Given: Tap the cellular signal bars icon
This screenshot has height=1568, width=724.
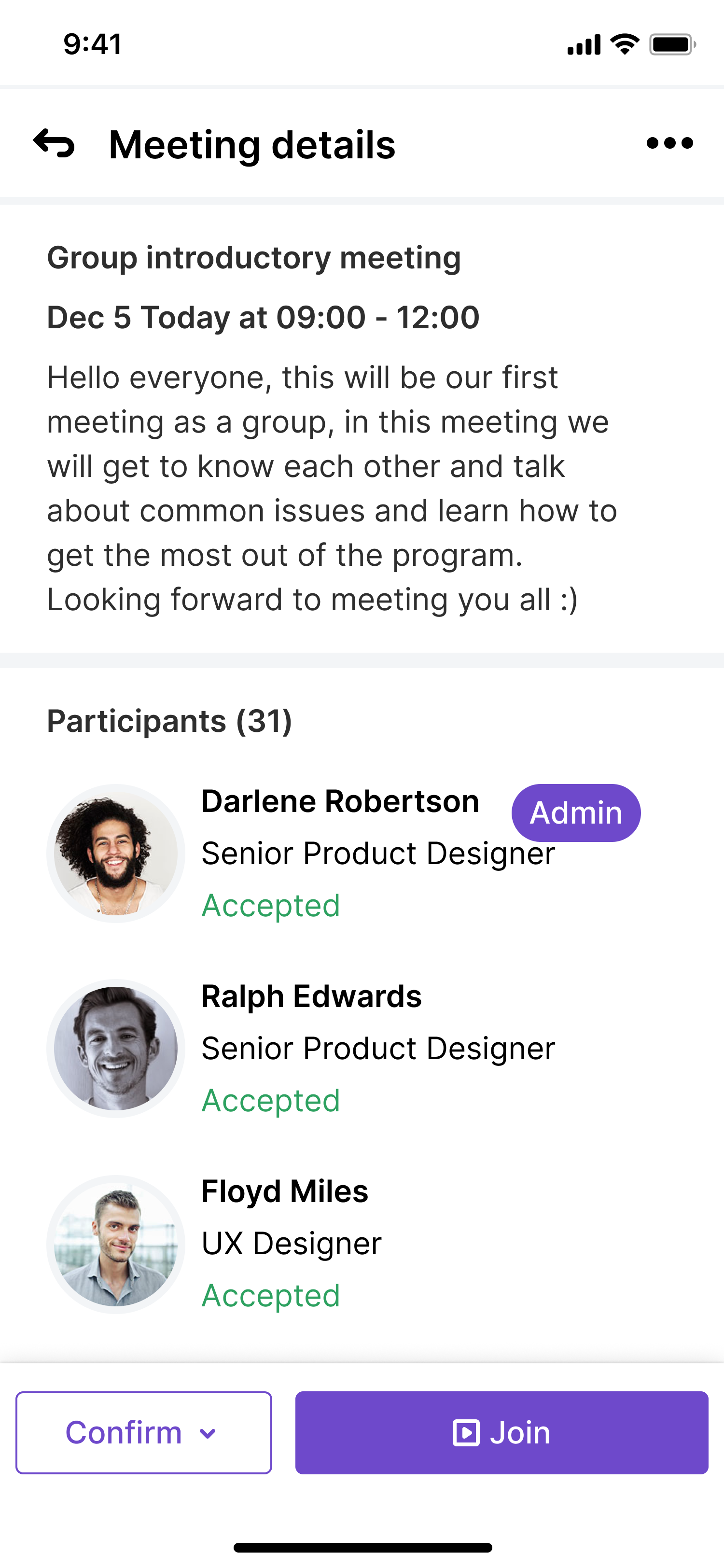Looking at the screenshot, I should [x=584, y=45].
